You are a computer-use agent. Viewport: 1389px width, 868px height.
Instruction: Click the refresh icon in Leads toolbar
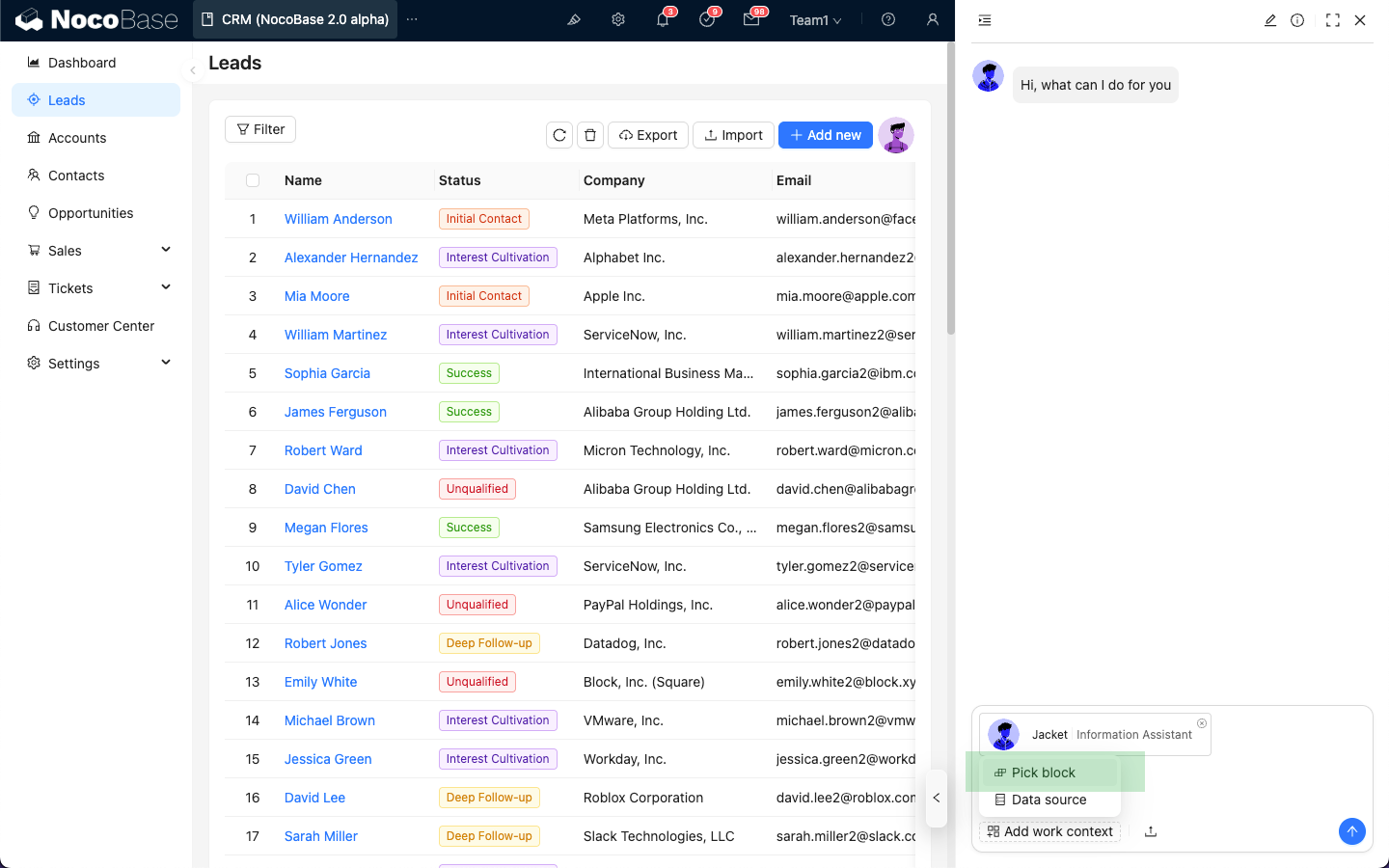point(559,135)
